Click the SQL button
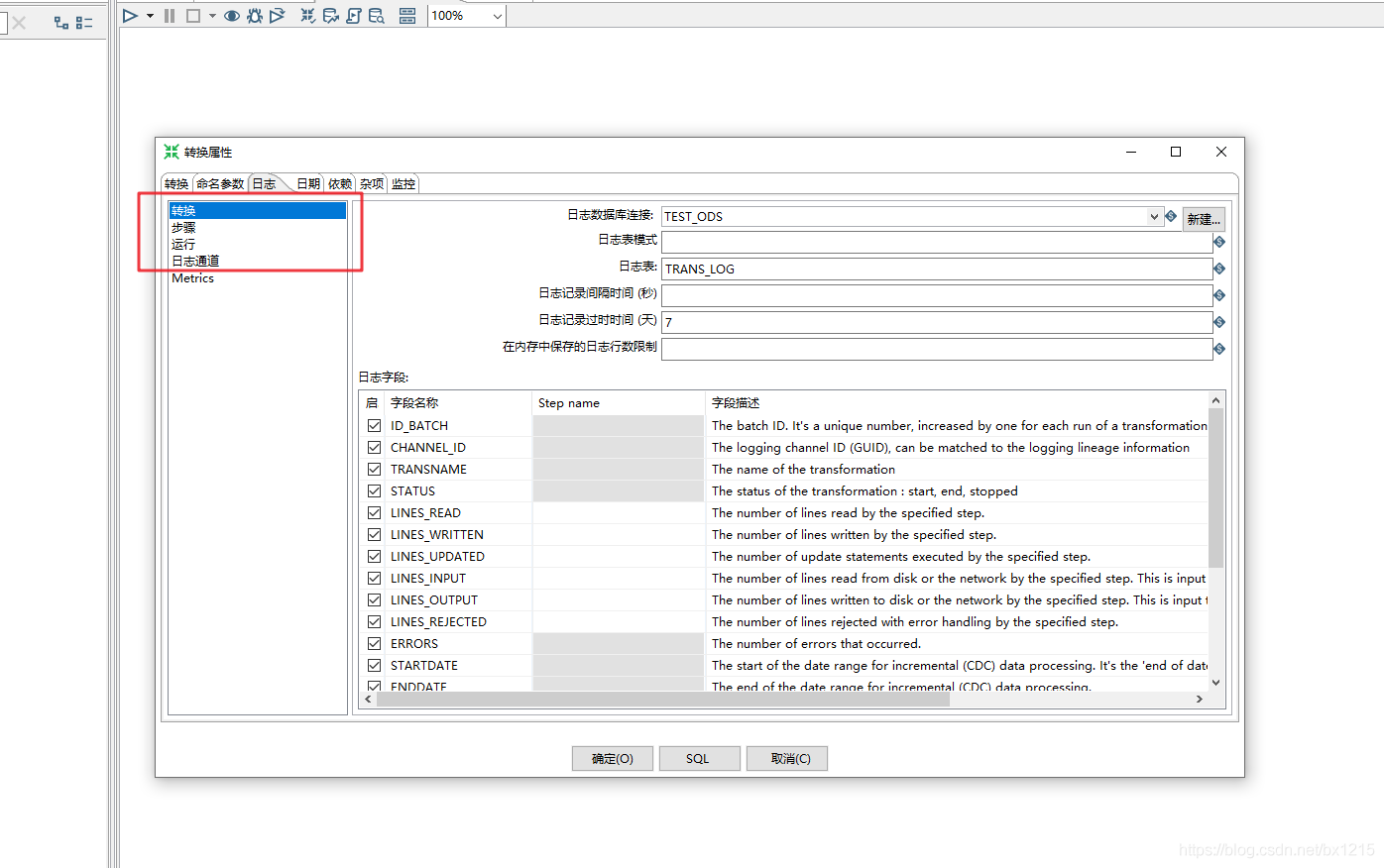Viewport: 1384px width, 868px height. (698, 758)
